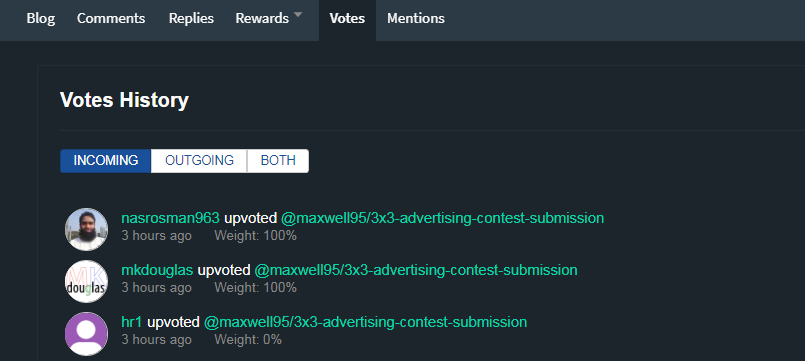Open post link upvoted by hr1
The height and width of the screenshot is (361, 805).
366,322
